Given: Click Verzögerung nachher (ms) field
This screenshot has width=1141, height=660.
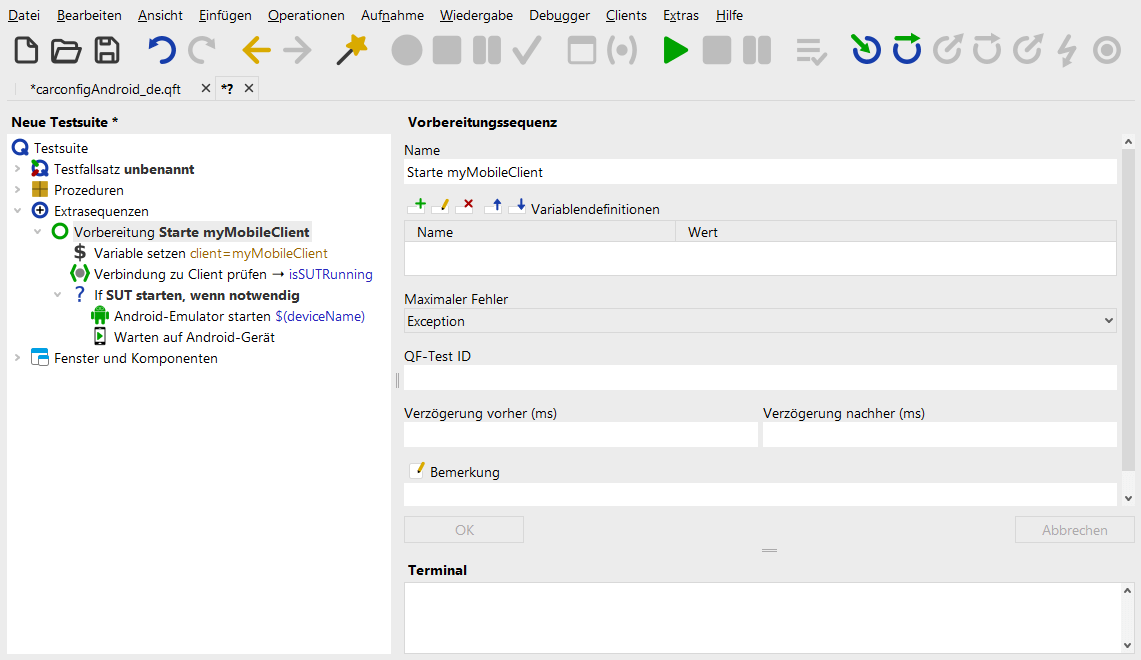Looking at the screenshot, I should pos(939,434).
